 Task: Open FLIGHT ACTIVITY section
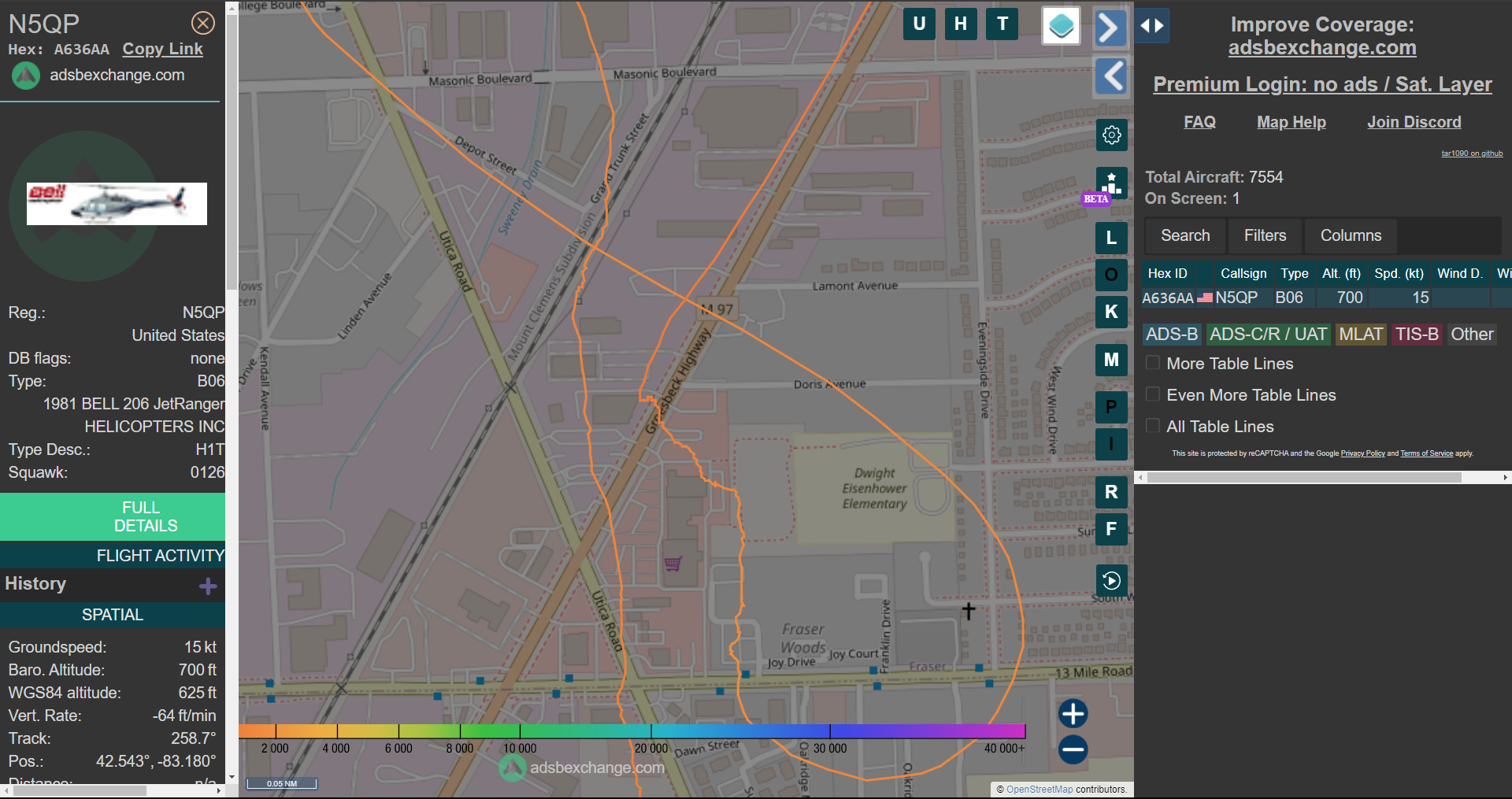click(113, 556)
